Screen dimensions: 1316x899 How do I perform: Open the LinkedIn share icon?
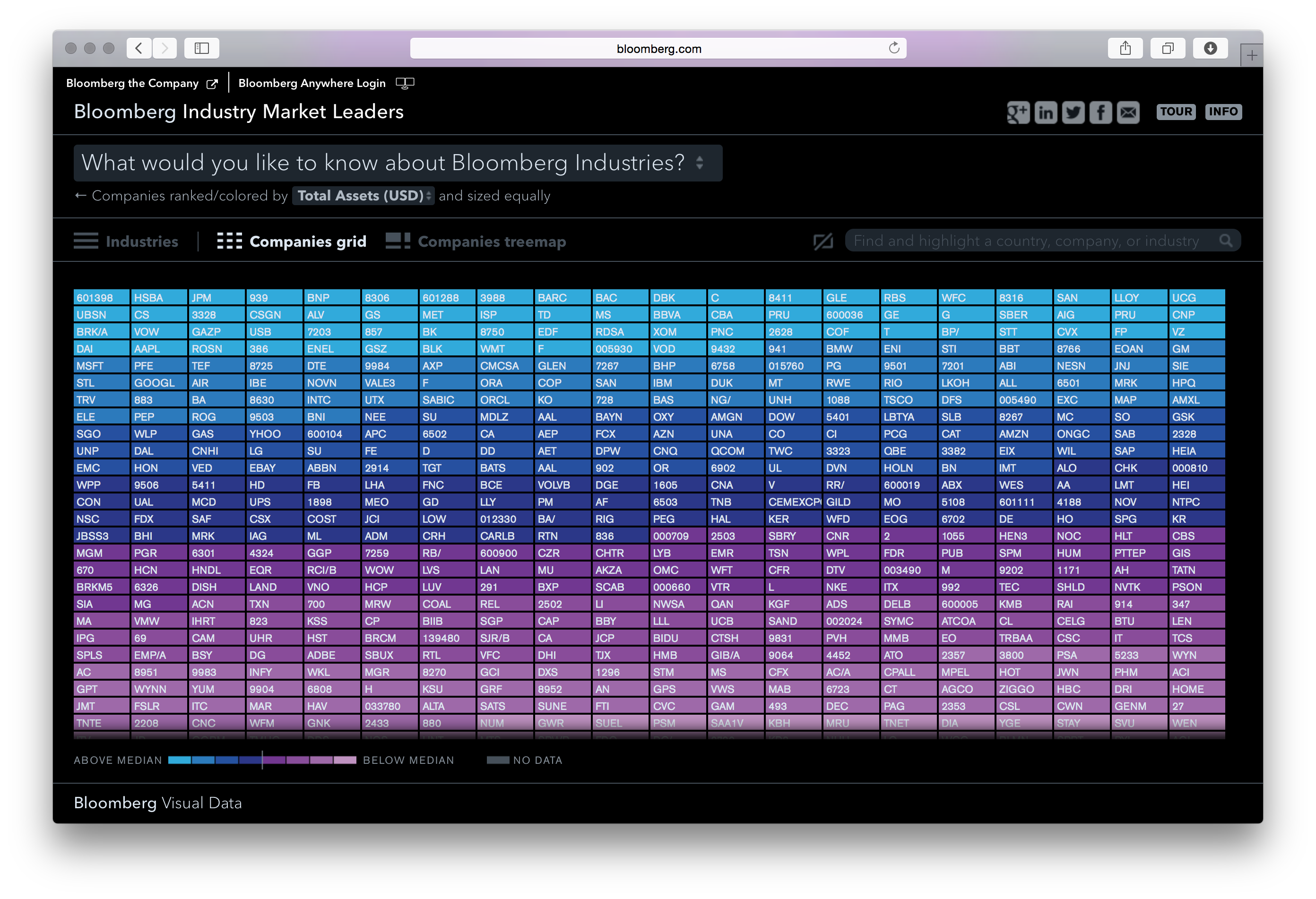(x=1046, y=112)
